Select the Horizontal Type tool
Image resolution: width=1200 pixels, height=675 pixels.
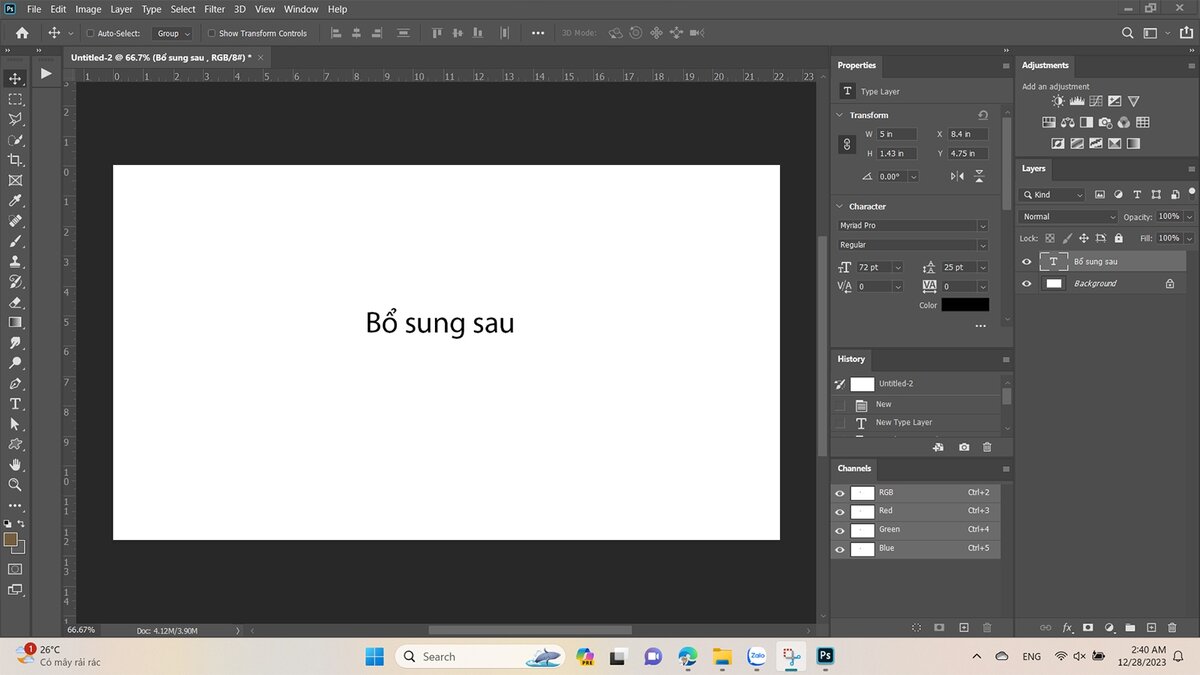(15, 404)
